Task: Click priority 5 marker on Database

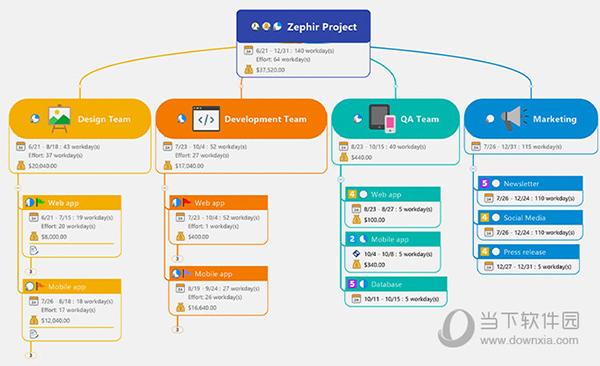Action: (x=352, y=284)
